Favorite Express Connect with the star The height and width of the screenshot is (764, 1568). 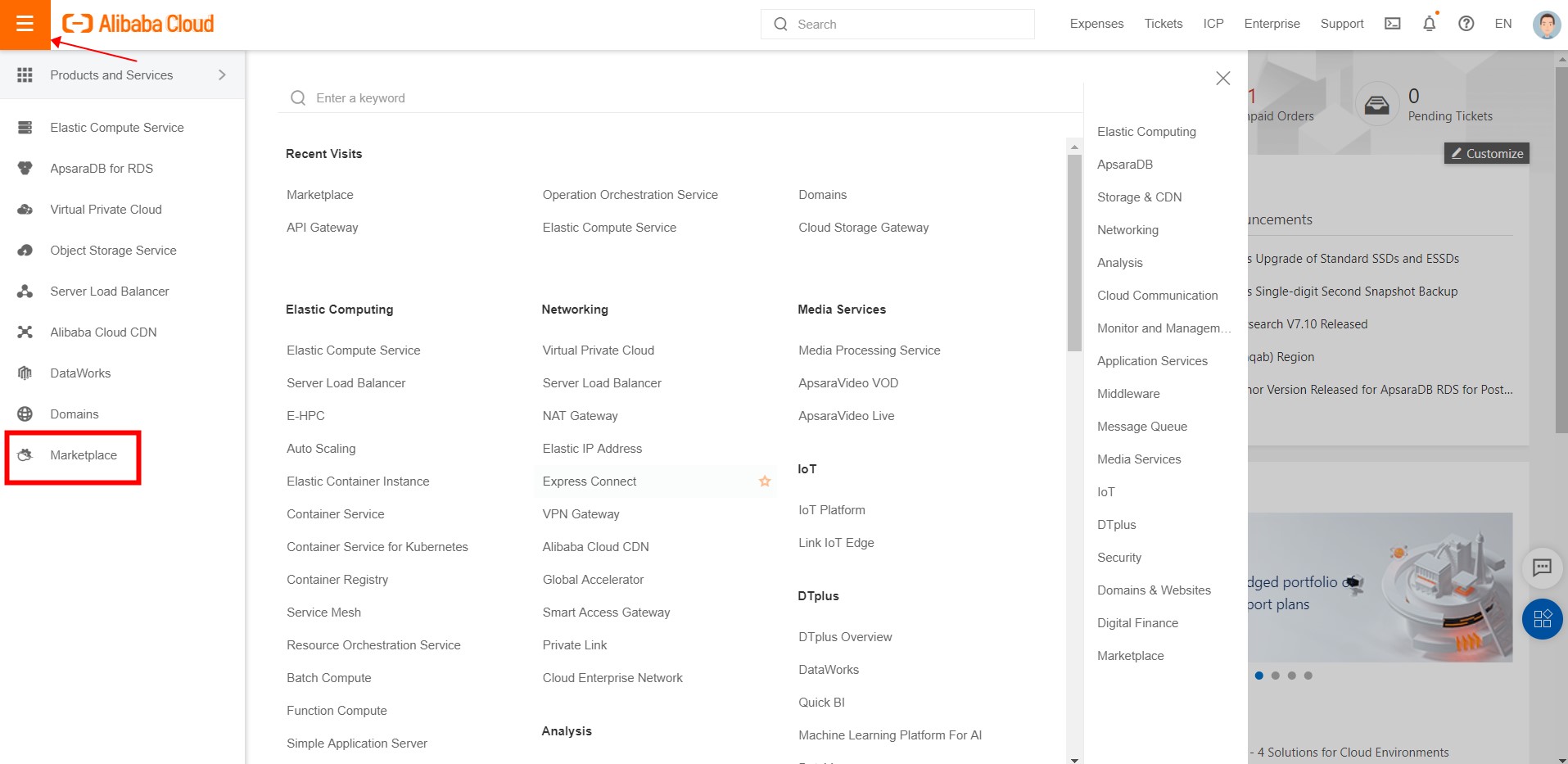(765, 481)
